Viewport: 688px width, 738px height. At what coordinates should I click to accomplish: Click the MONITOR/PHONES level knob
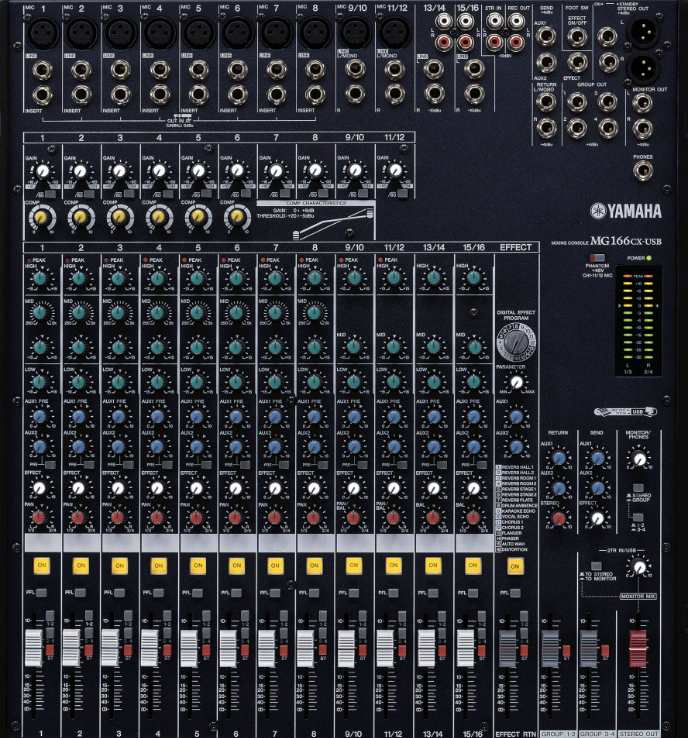click(x=639, y=459)
